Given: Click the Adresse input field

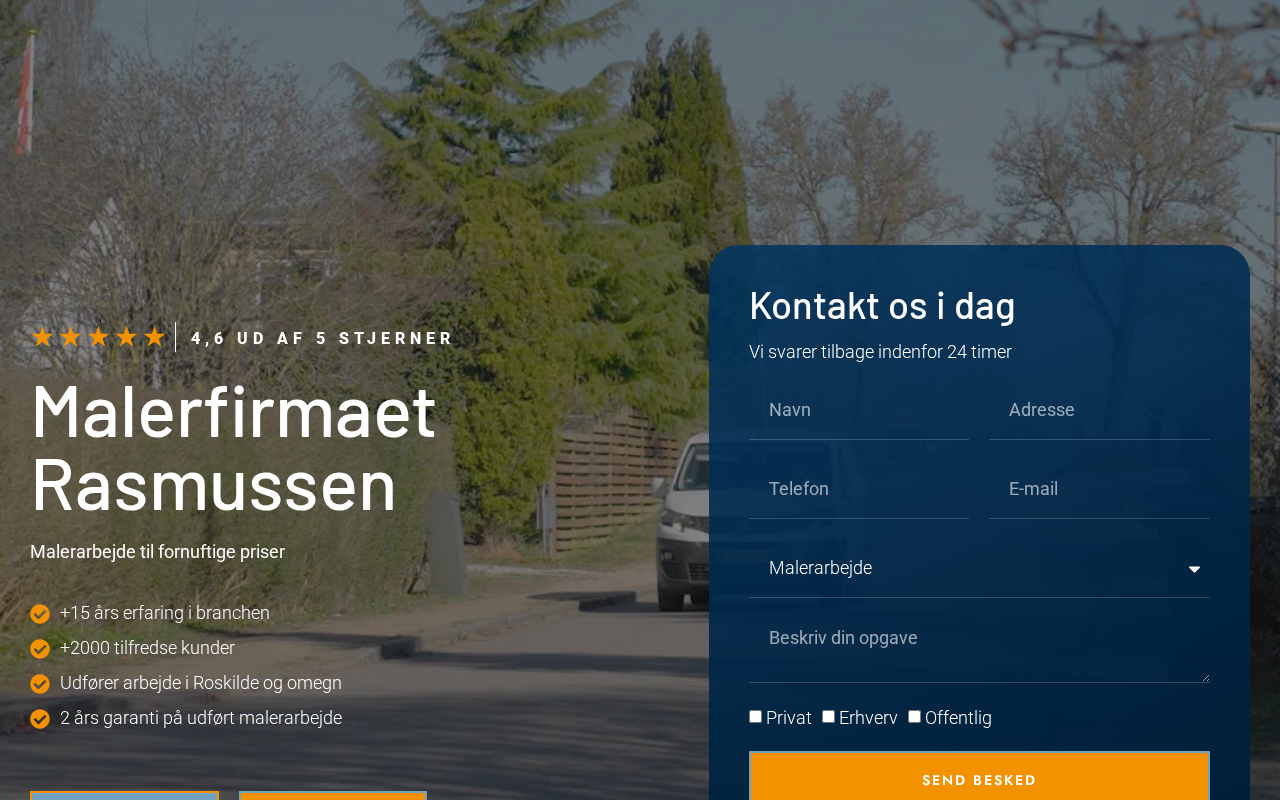Looking at the screenshot, I should coord(1099,410).
